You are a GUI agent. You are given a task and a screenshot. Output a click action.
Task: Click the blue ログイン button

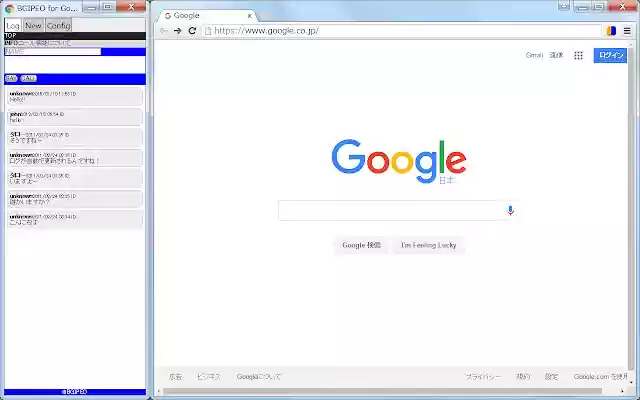(610, 55)
